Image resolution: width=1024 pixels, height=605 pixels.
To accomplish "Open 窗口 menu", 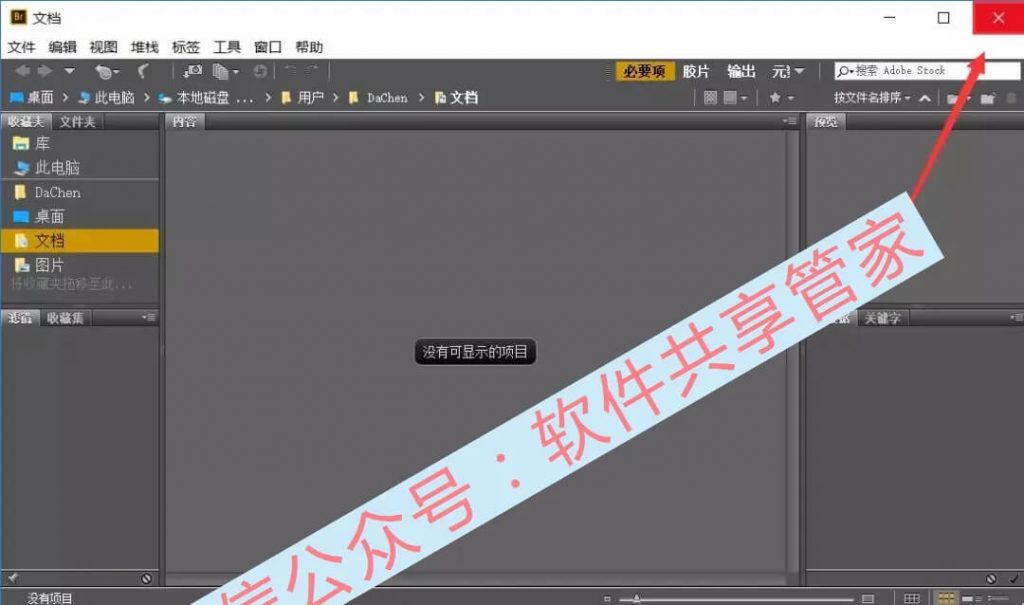I will point(268,47).
